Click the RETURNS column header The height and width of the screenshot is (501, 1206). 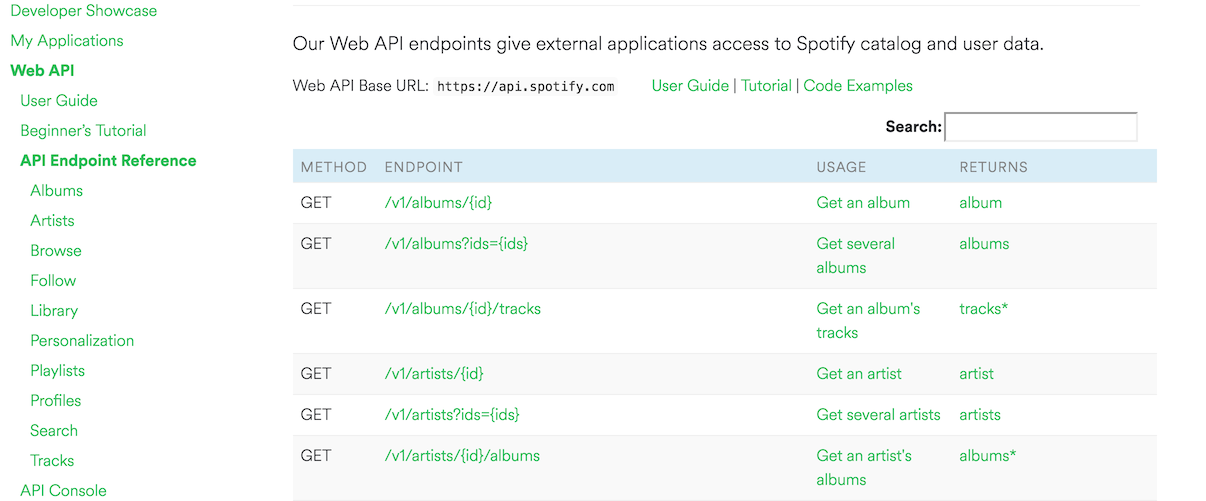993,167
